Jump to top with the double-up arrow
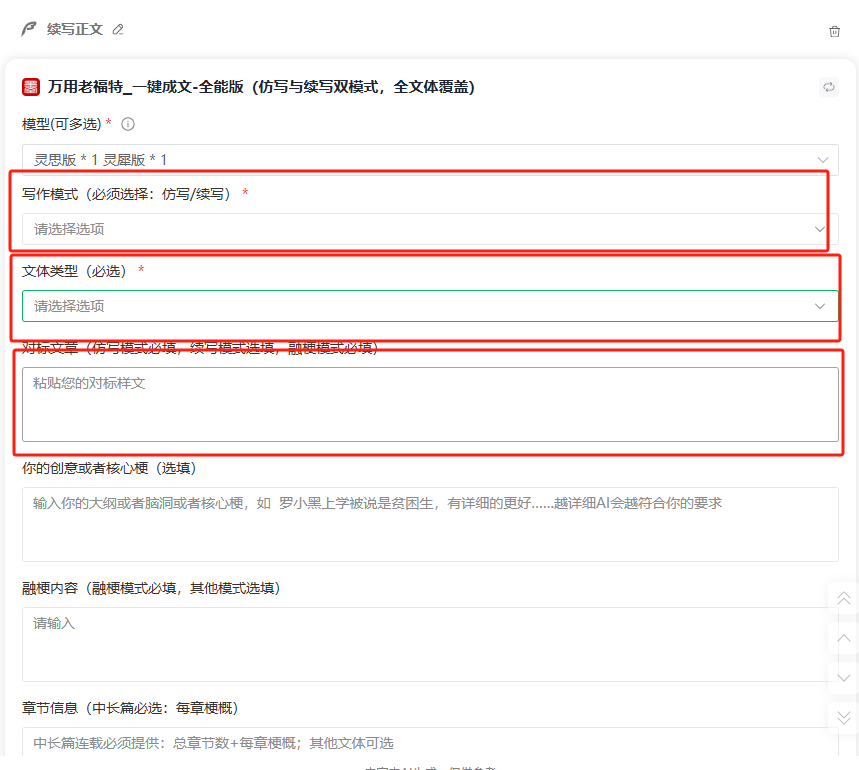Viewport: 859px width, 770px height. click(x=844, y=598)
